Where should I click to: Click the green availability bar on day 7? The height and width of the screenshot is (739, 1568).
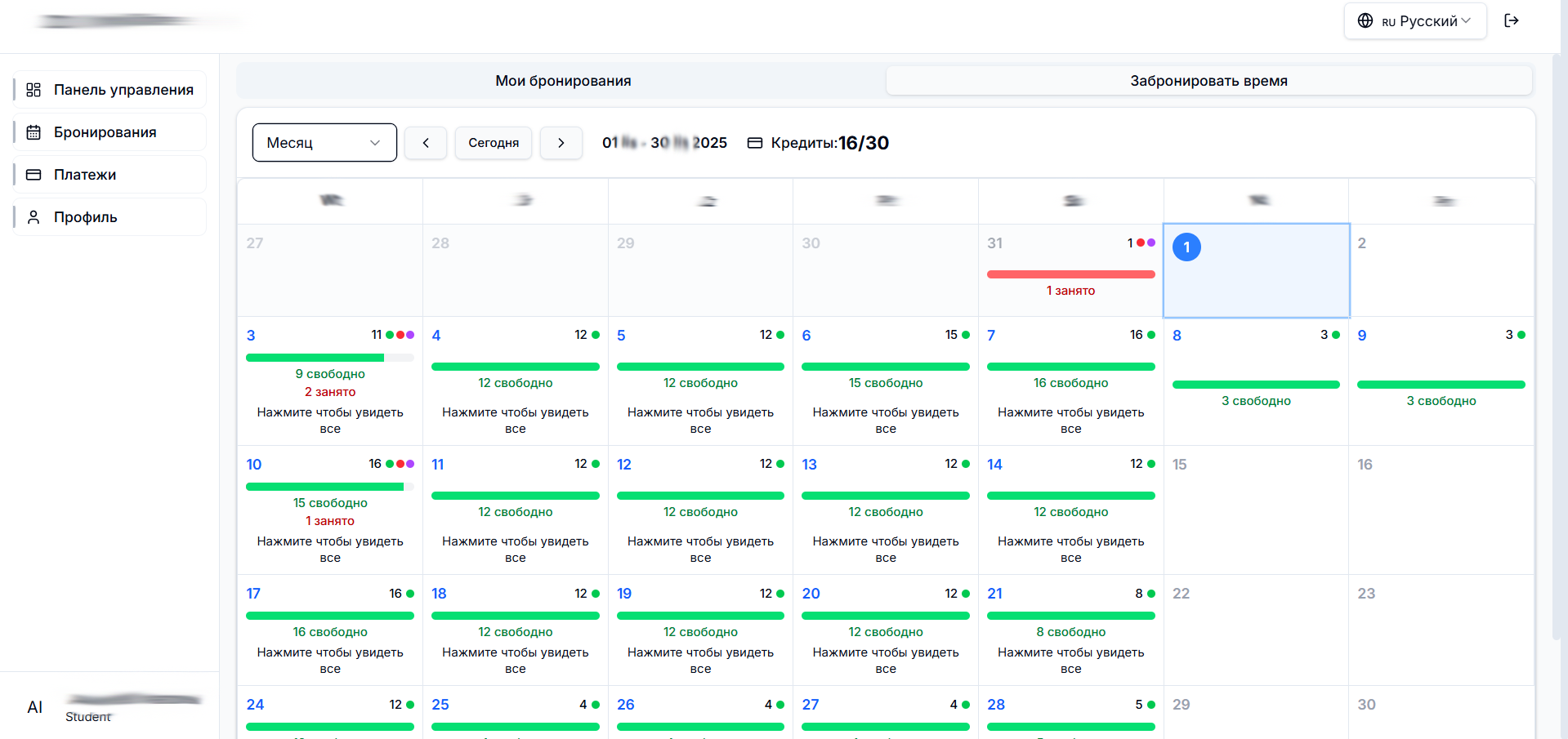point(1070,367)
